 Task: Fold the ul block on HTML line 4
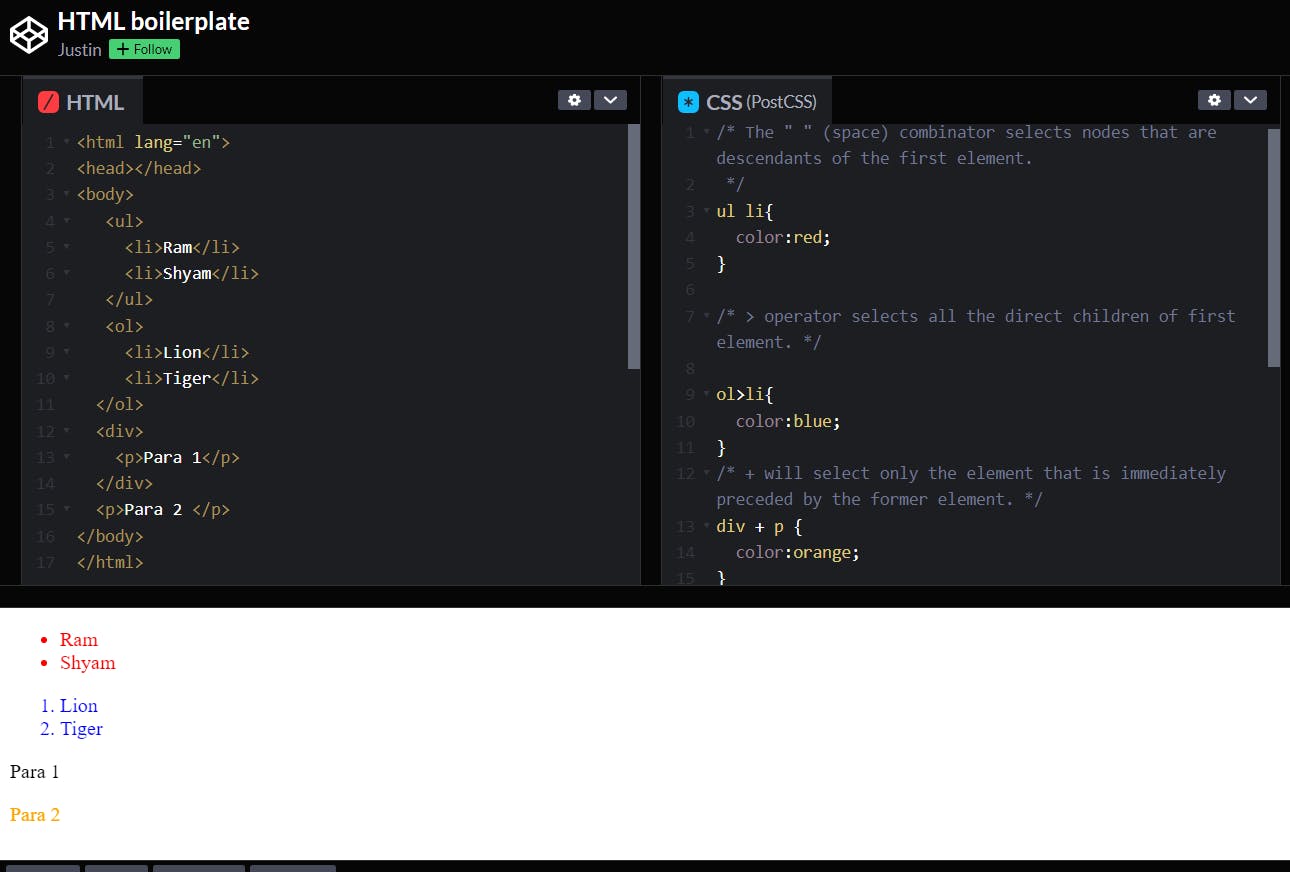67,221
